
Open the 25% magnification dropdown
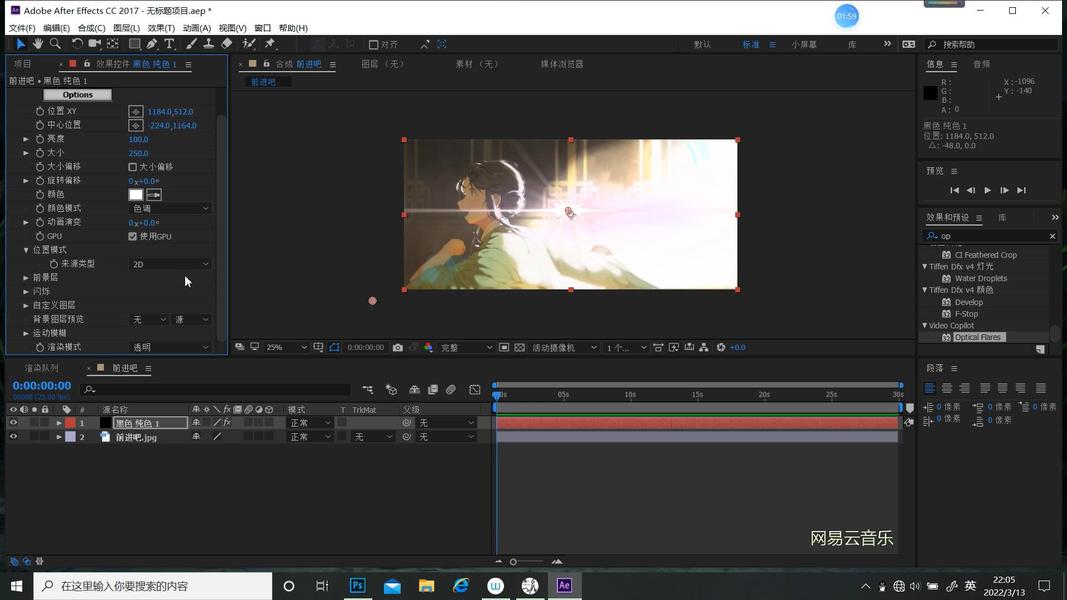(x=286, y=348)
